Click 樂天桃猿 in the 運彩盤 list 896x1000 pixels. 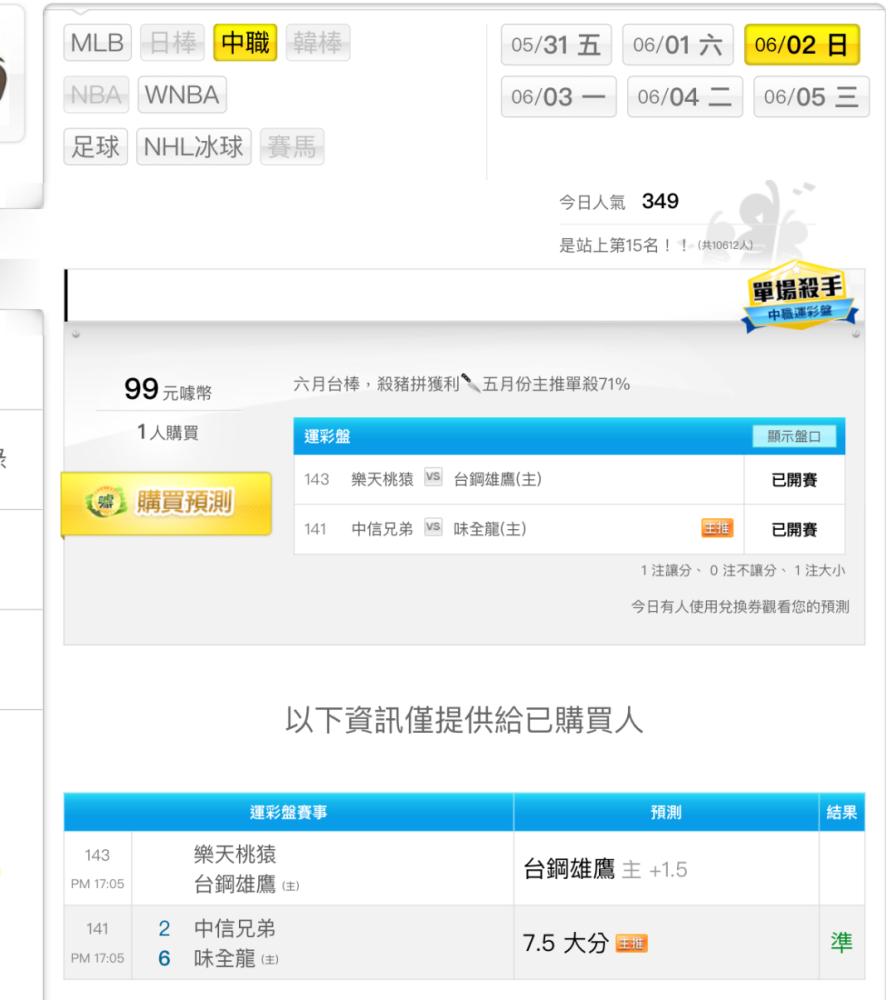(382, 479)
